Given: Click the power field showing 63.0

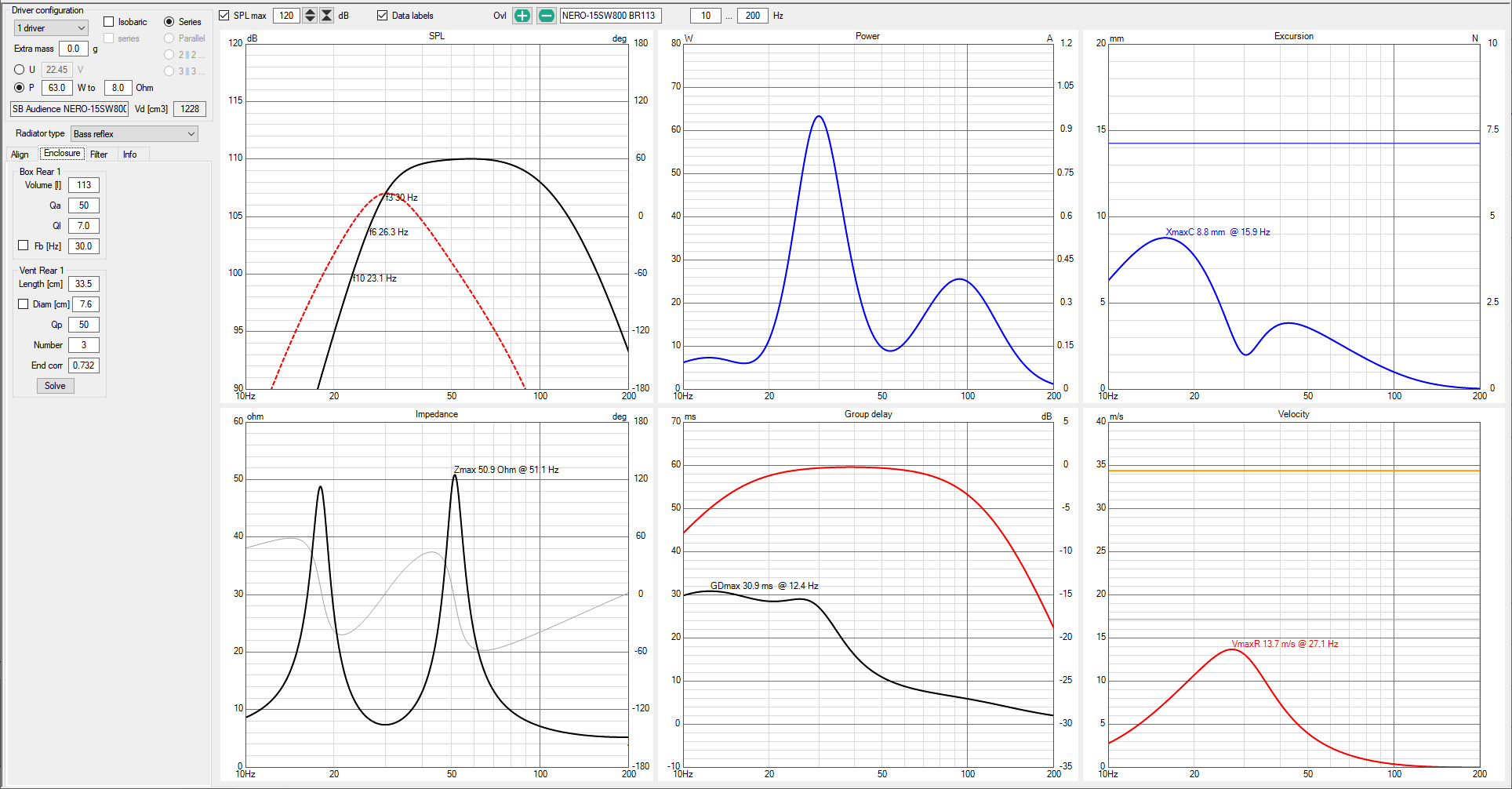Looking at the screenshot, I should pos(57,88).
